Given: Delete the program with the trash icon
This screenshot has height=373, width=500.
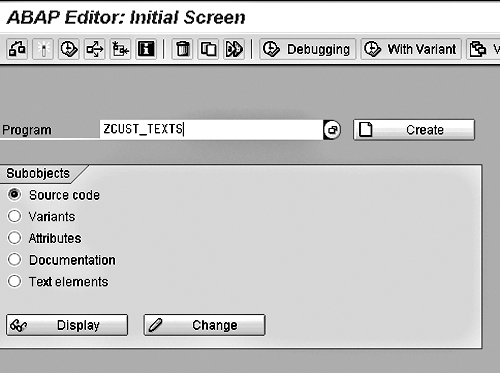Looking at the screenshot, I should pos(182,49).
